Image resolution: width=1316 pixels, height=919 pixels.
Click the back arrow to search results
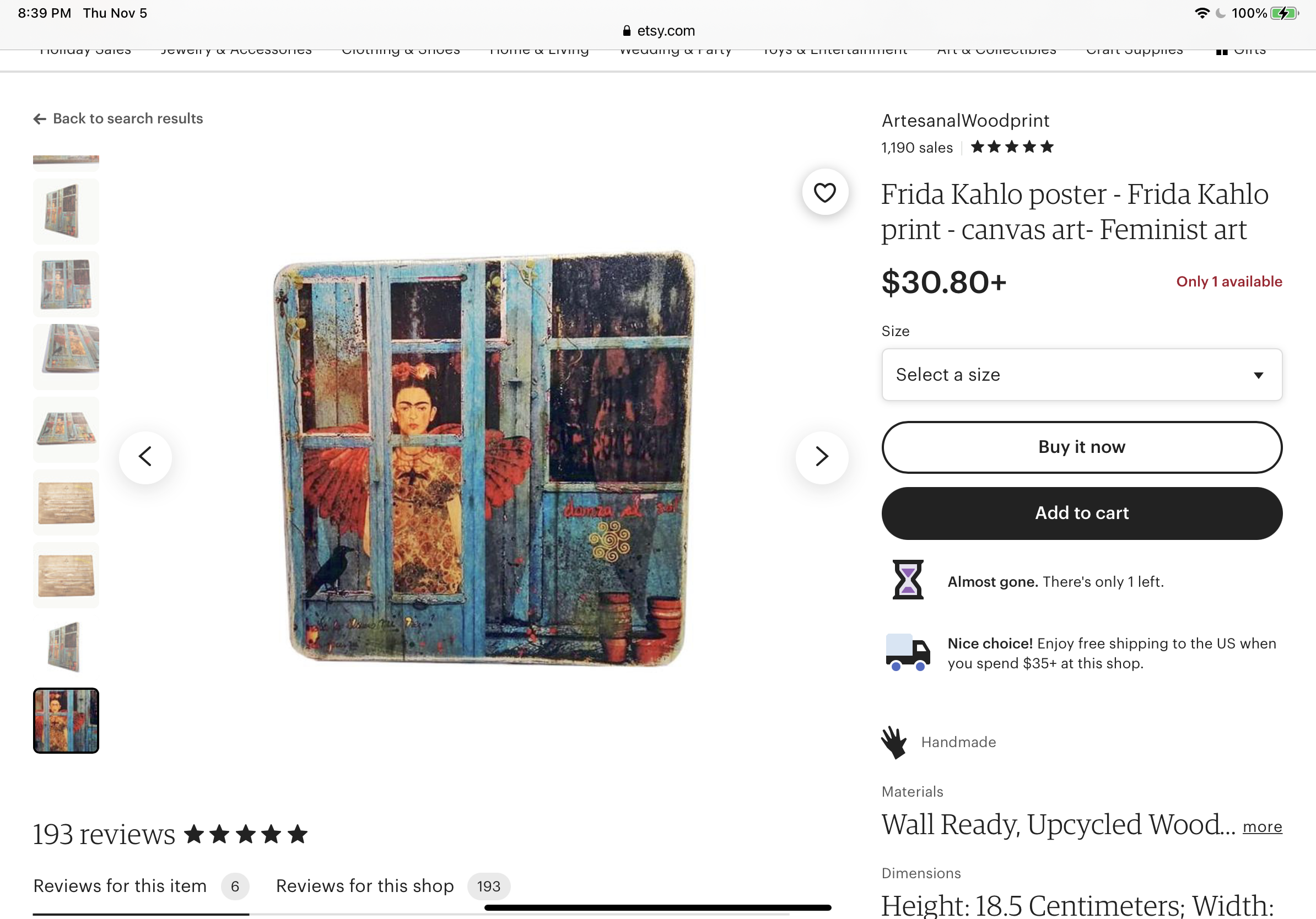(40, 118)
